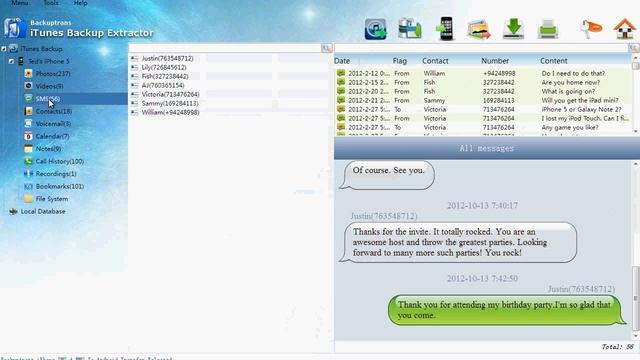The image size is (640, 360).
Task: Select contact William(+94248998)
Action: (x=170, y=112)
